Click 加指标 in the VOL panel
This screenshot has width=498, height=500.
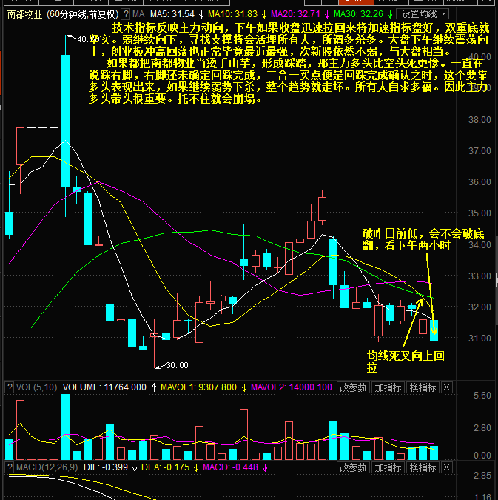[x=387, y=388]
